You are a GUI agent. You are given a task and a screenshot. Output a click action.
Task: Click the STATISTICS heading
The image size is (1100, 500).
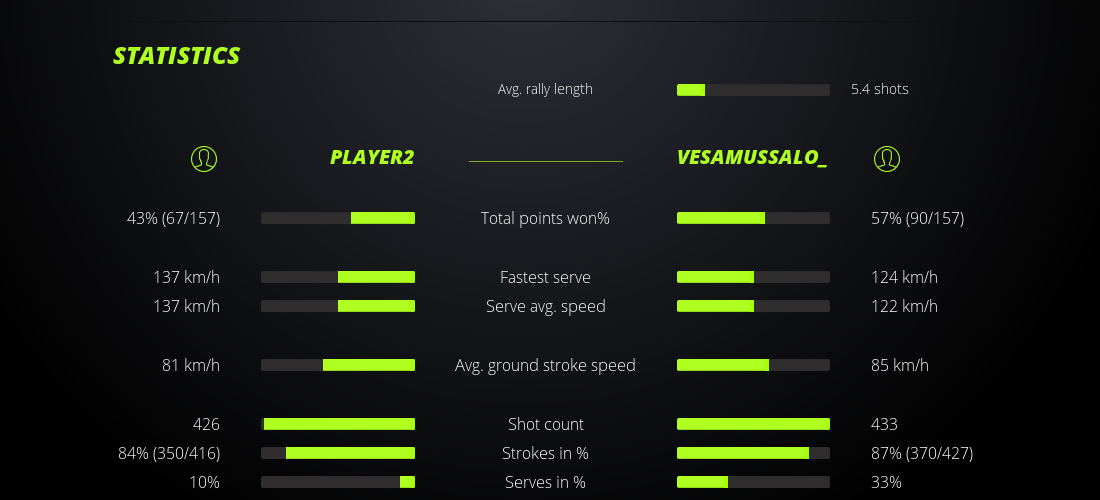177,56
